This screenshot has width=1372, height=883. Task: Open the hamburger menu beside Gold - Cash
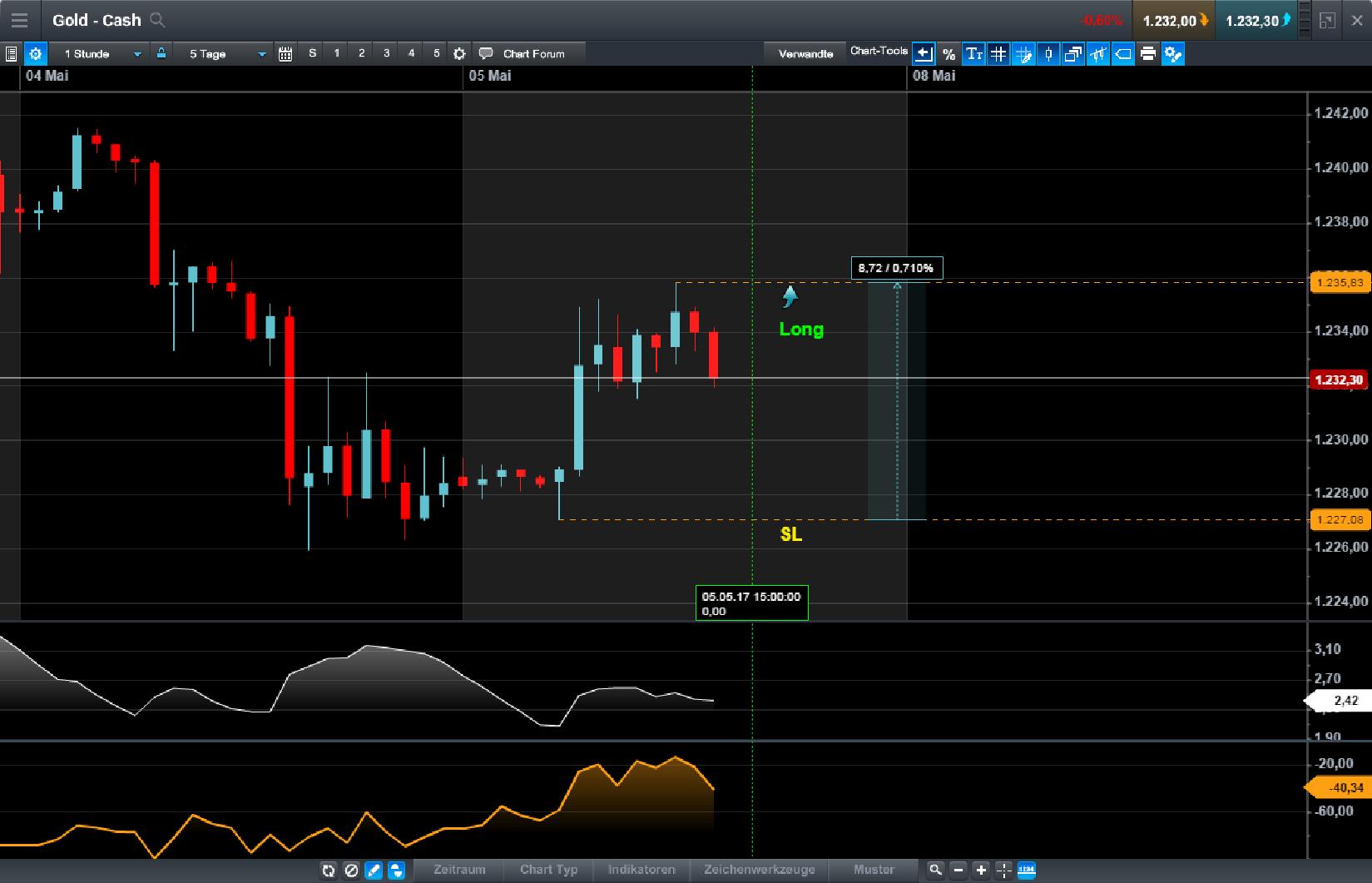[x=19, y=20]
